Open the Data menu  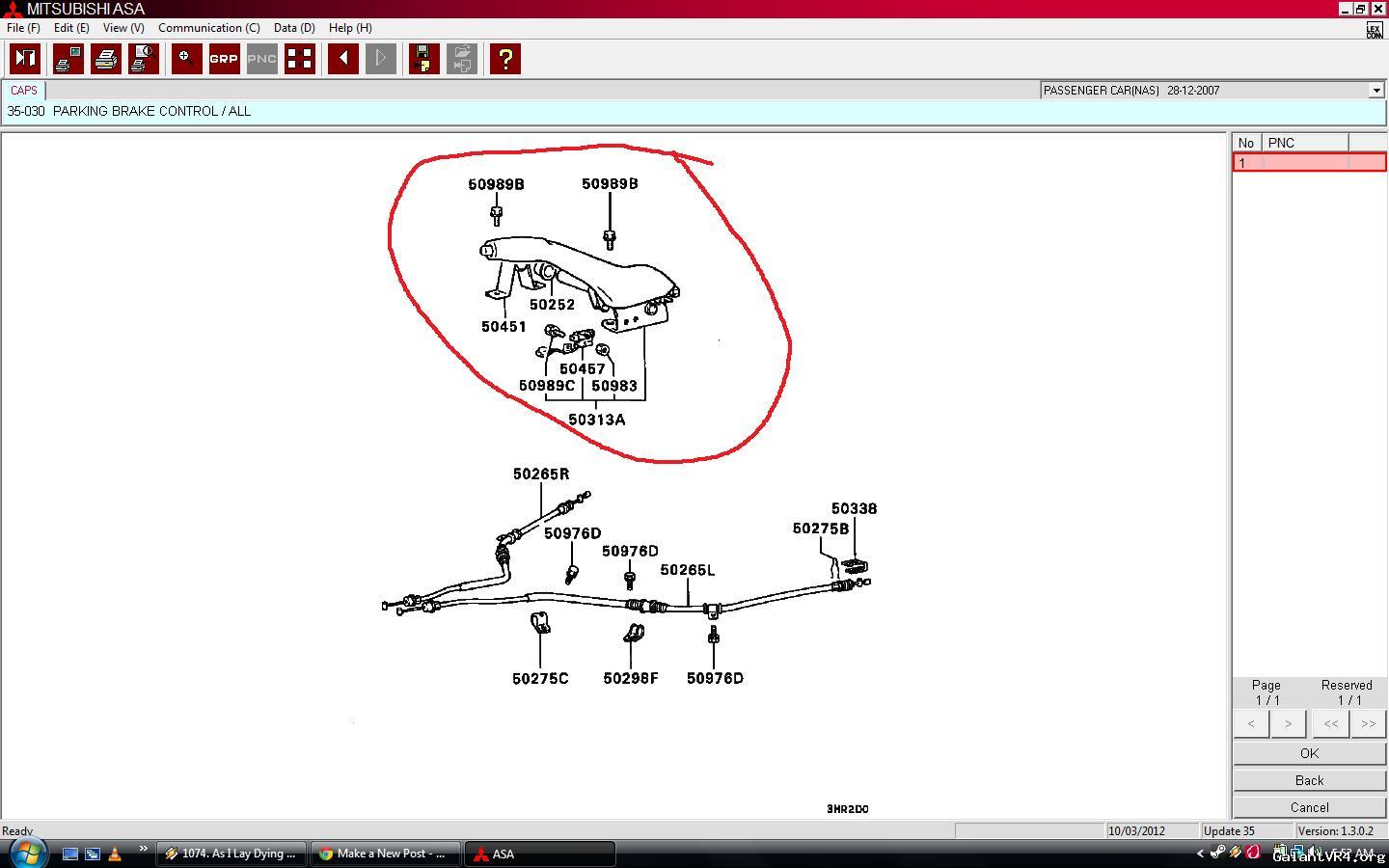[x=294, y=28]
